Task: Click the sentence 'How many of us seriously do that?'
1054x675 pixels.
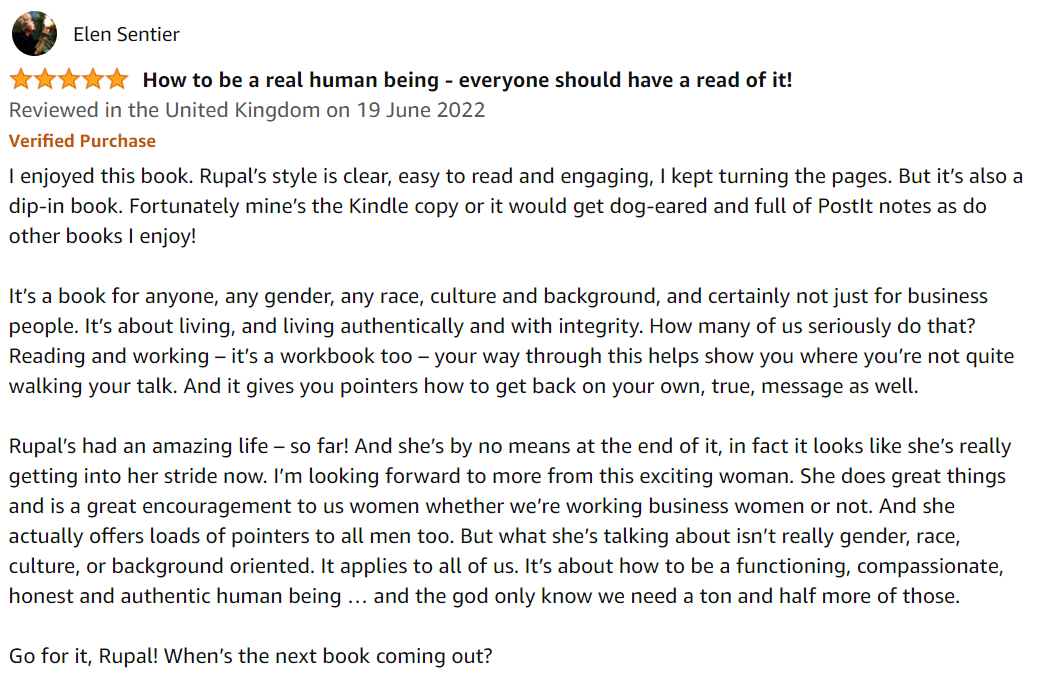Action: pyautogui.click(x=812, y=326)
